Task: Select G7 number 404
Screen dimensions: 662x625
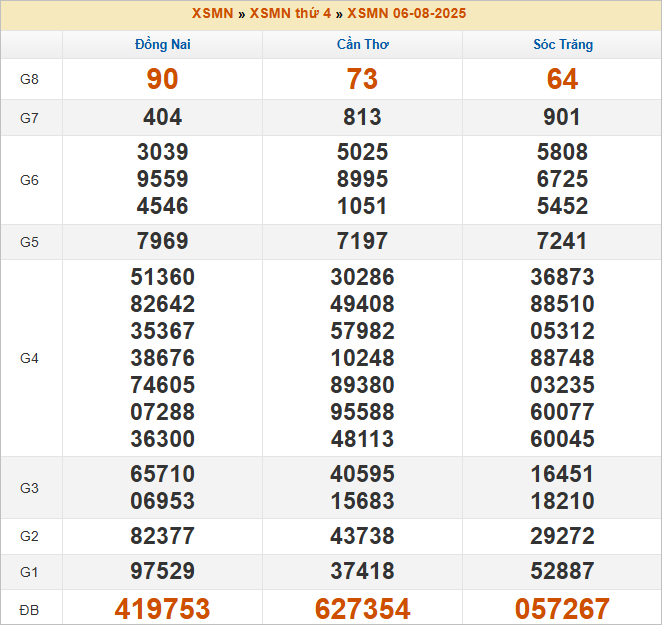Action: (163, 117)
